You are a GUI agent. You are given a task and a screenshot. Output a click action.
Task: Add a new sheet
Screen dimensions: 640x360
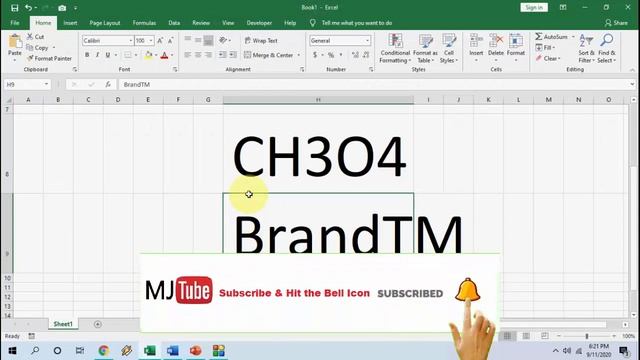pyautogui.click(x=98, y=324)
